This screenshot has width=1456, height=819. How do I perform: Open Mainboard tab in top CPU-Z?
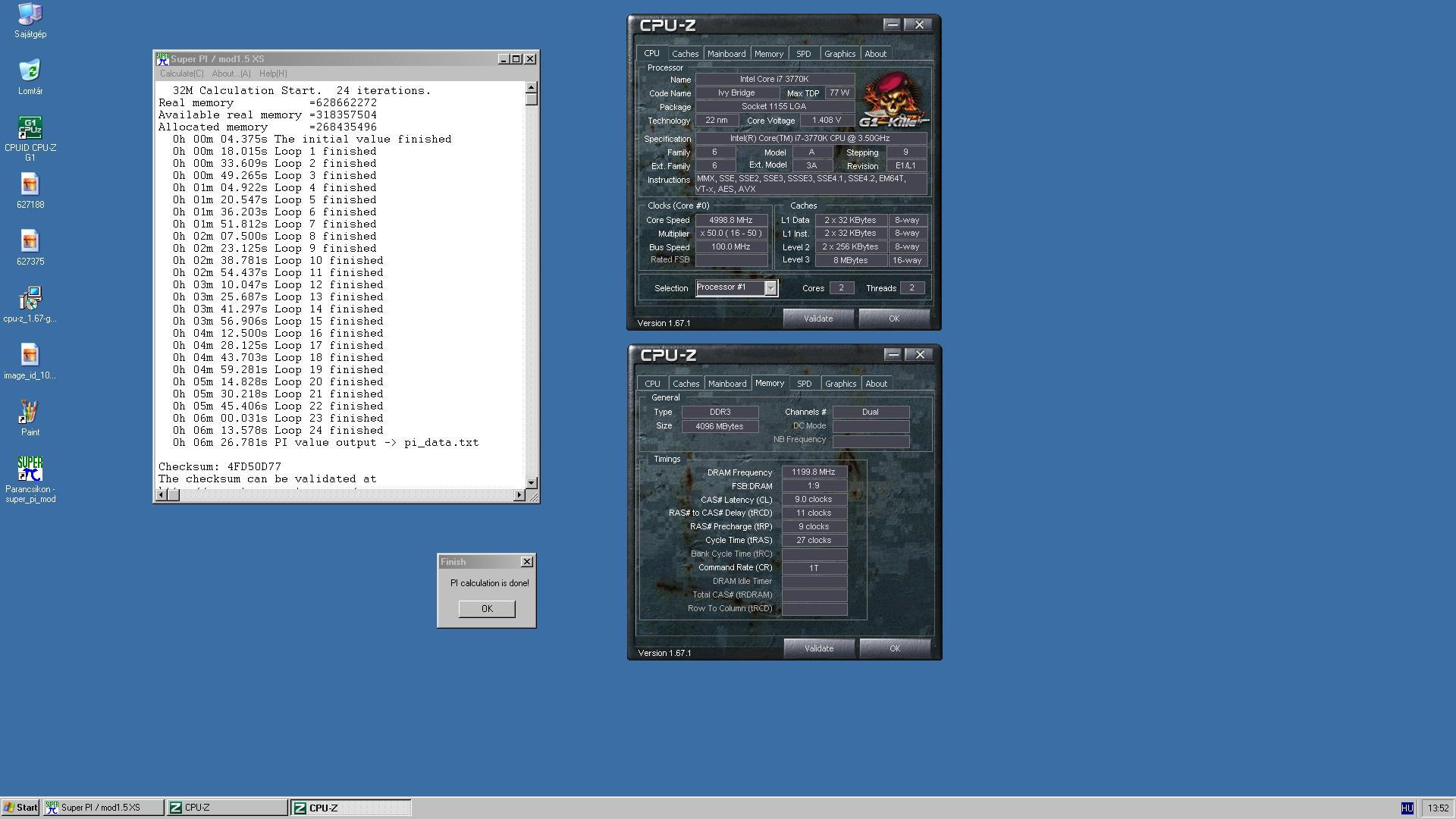tap(726, 54)
